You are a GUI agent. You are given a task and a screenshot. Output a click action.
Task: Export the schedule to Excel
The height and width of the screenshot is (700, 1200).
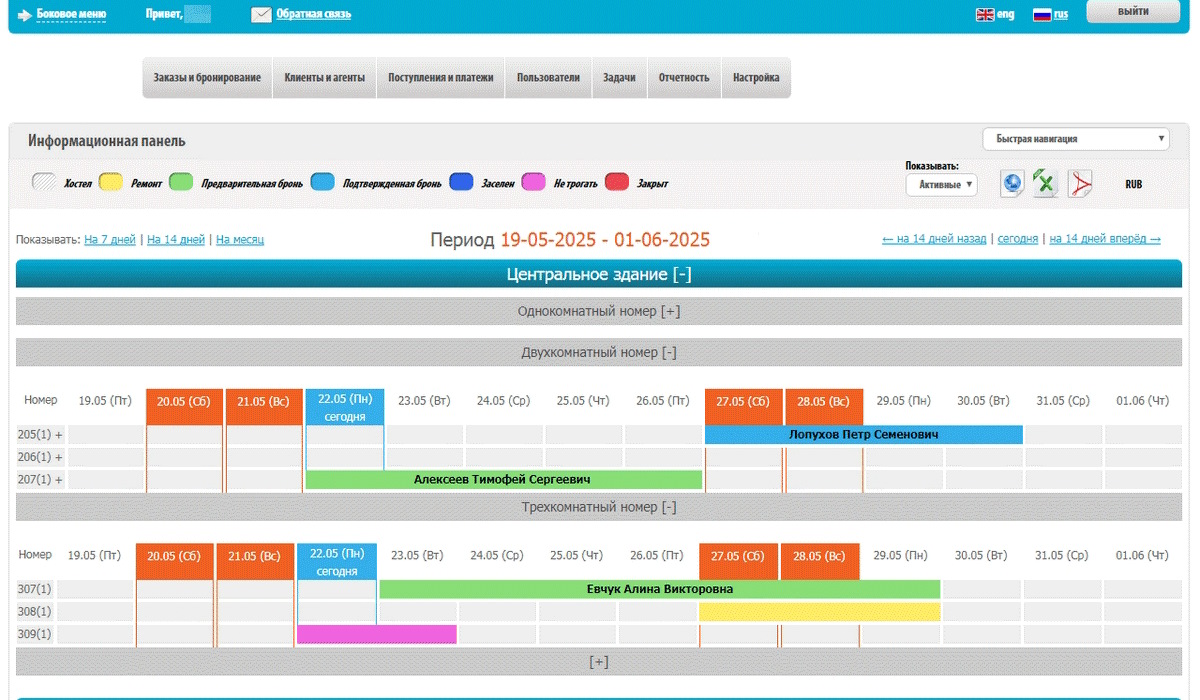[x=1045, y=183]
